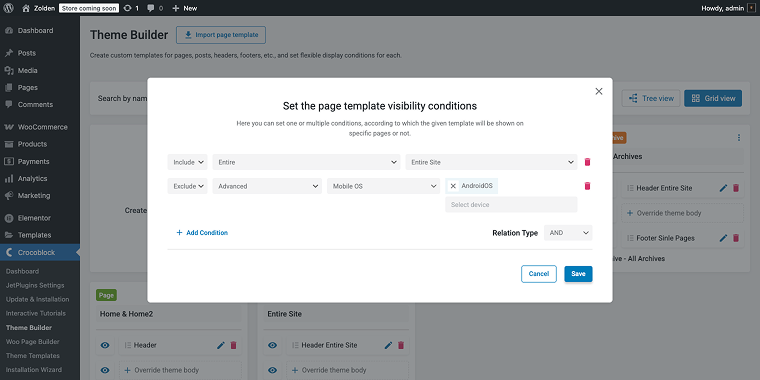Image resolution: width=760 pixels, height=380 pixels.
Task: Open the updates indicator in admin bar
Action: [131, 8]
